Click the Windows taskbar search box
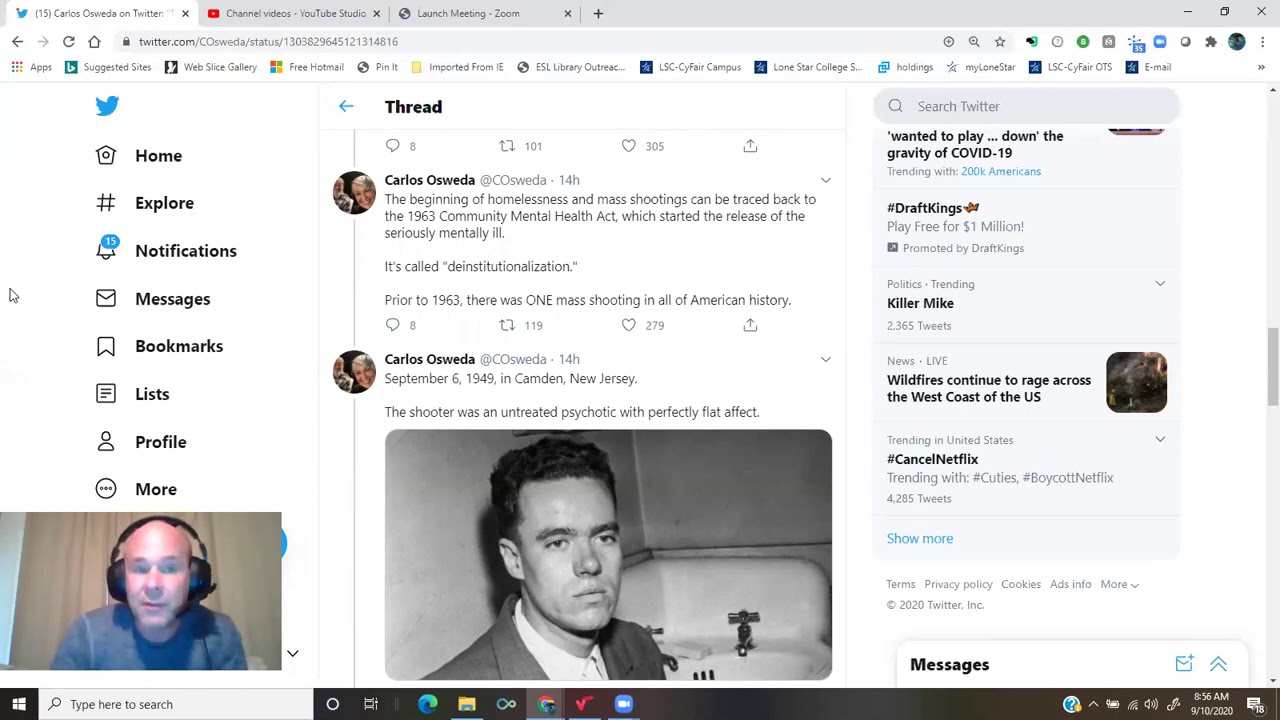The width and height of the screenshot is (1280, 720). [x=178, y=704]
